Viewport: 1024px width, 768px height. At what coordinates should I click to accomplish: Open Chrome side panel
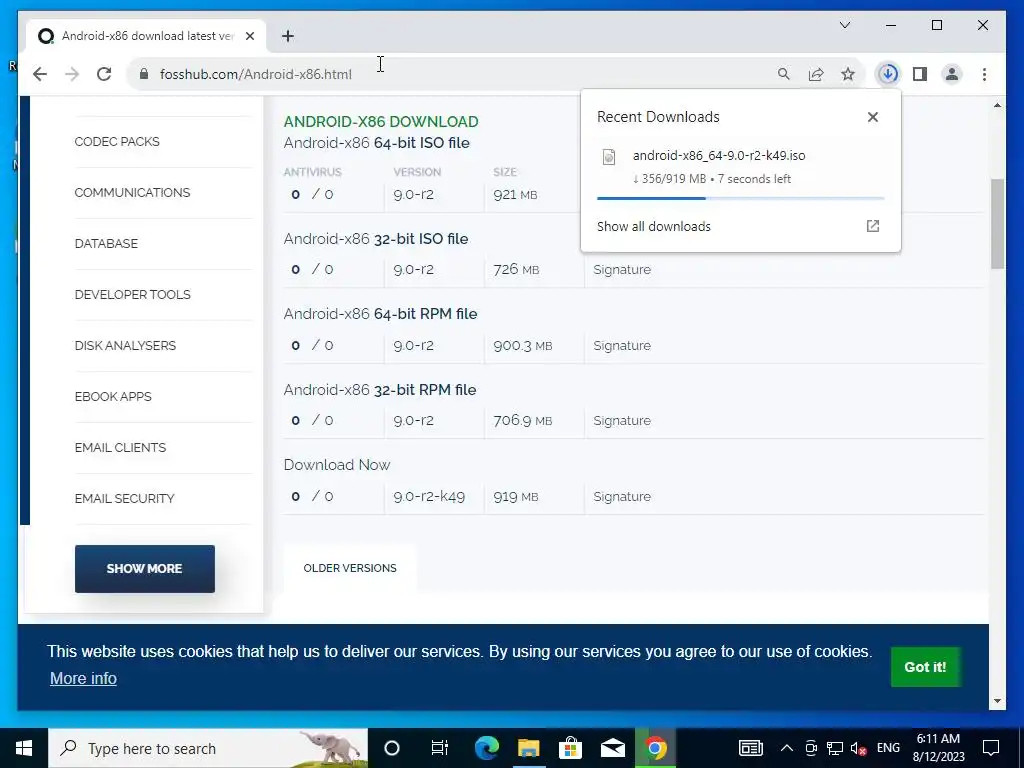(920, 74)
